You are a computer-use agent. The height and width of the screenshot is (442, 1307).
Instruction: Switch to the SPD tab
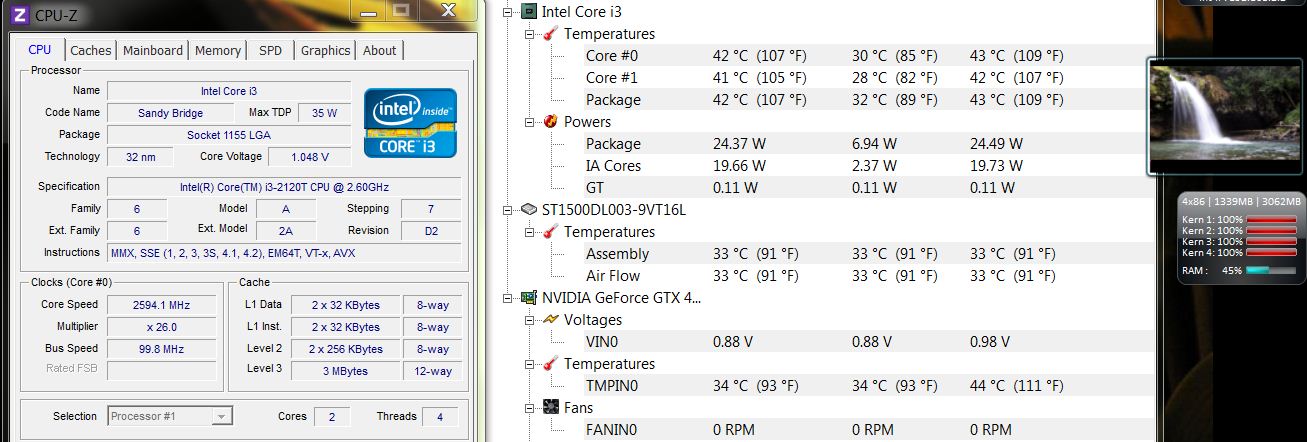270,51
